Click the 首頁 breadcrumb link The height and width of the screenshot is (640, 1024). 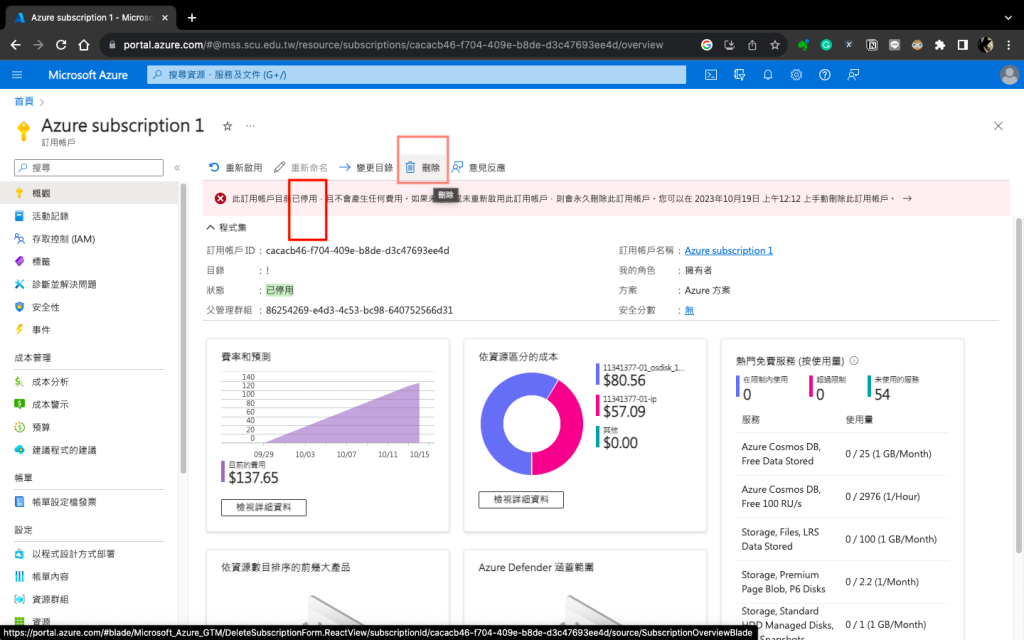[24, 101]
